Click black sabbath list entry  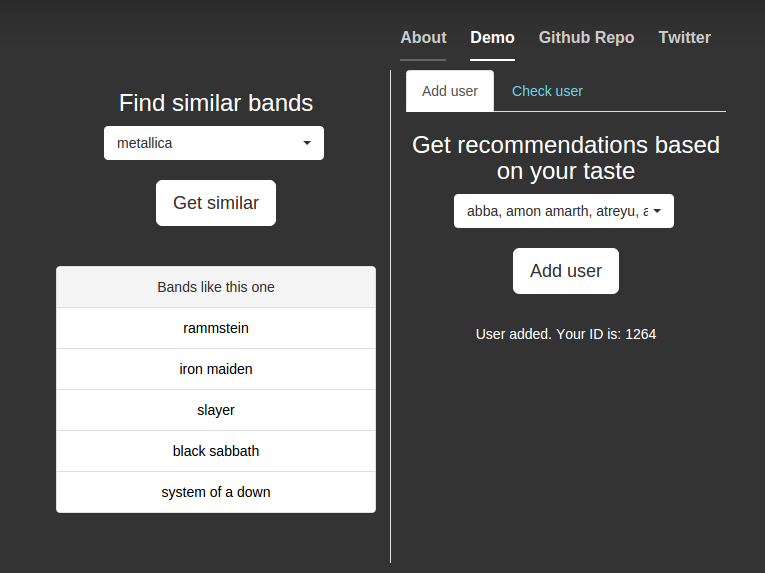tap(216, 451)
